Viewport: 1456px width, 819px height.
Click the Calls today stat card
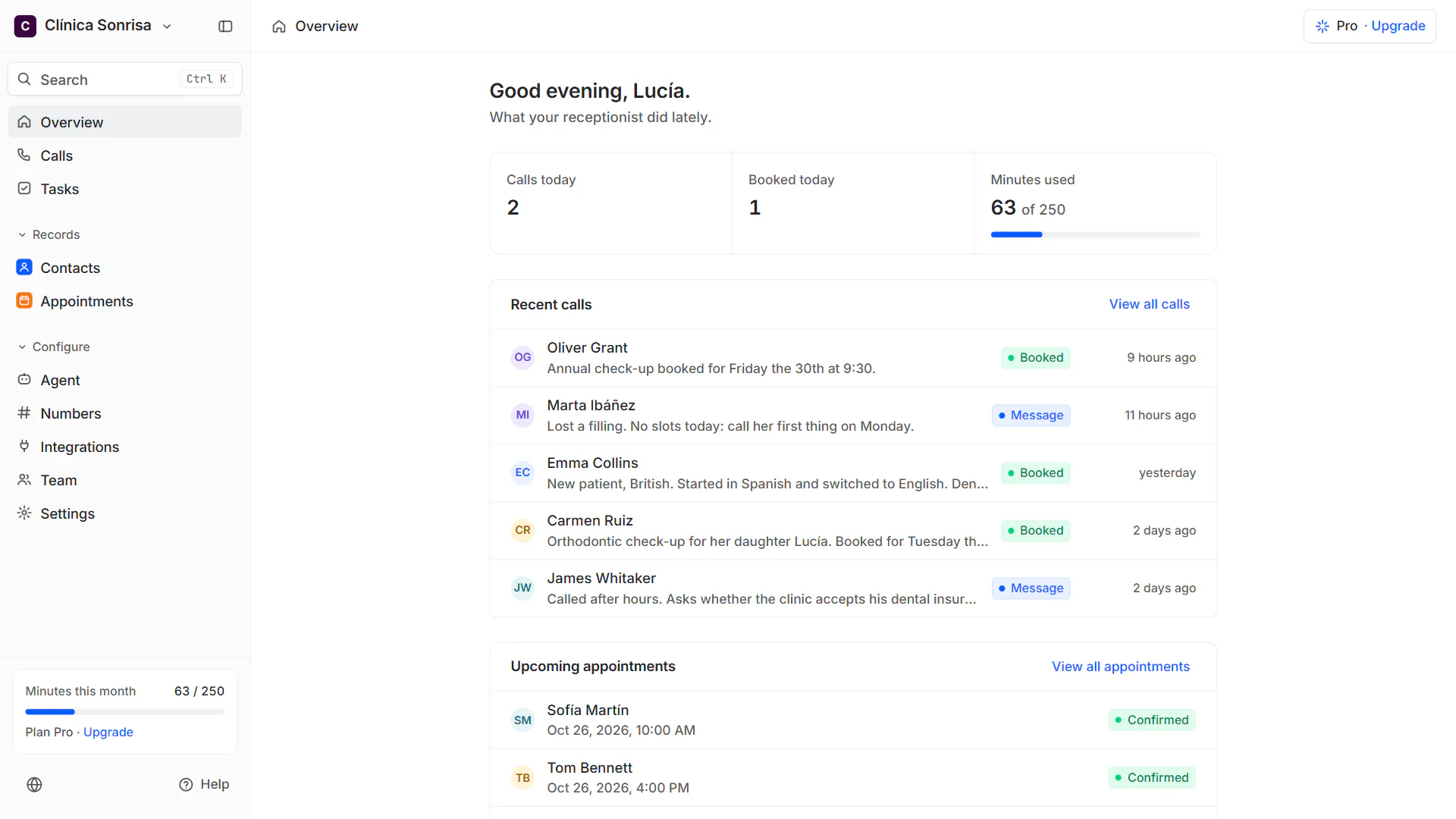tap(610, 203)
